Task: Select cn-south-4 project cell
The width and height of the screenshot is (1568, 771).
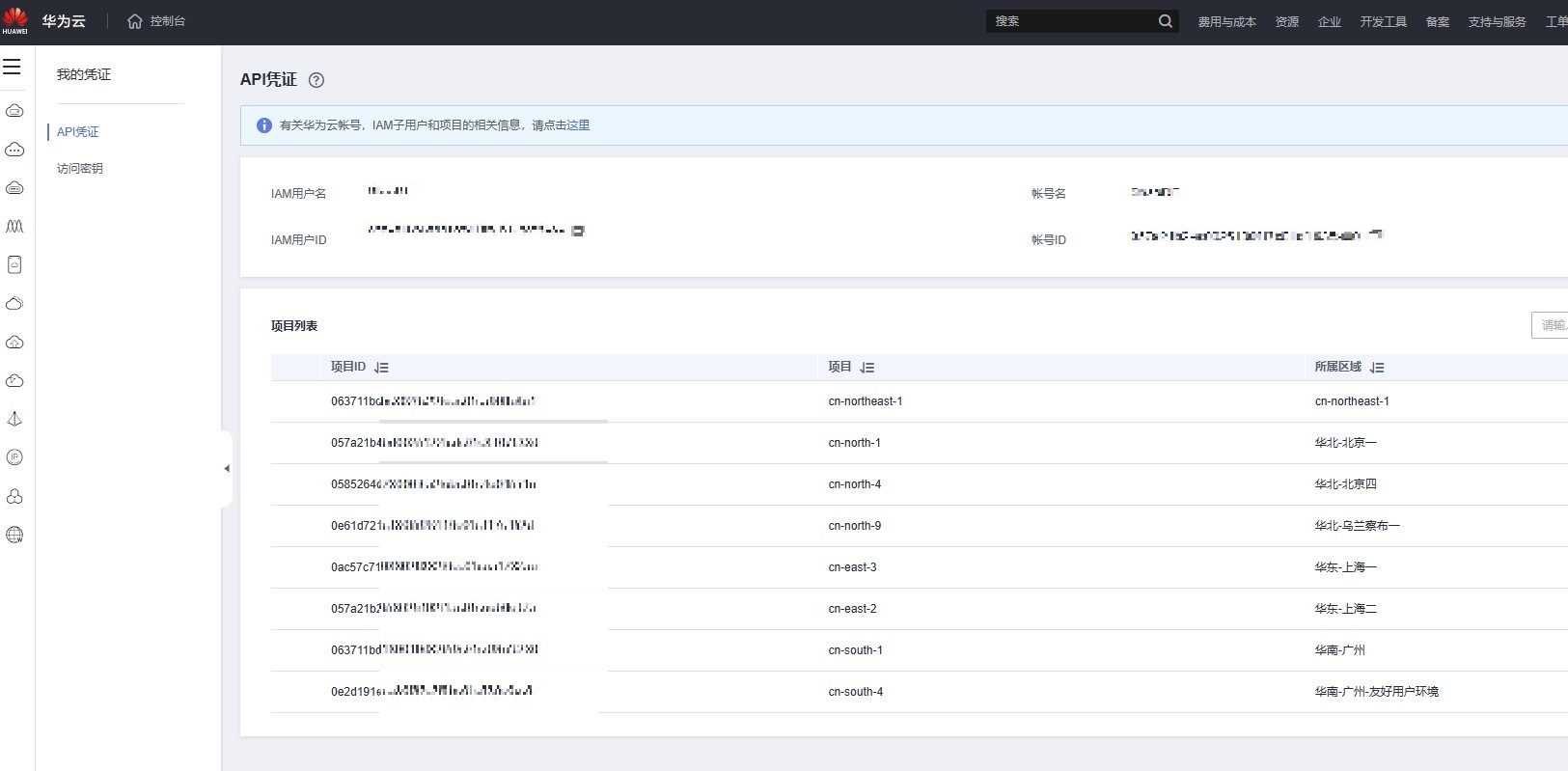Action: coord(856,692)
